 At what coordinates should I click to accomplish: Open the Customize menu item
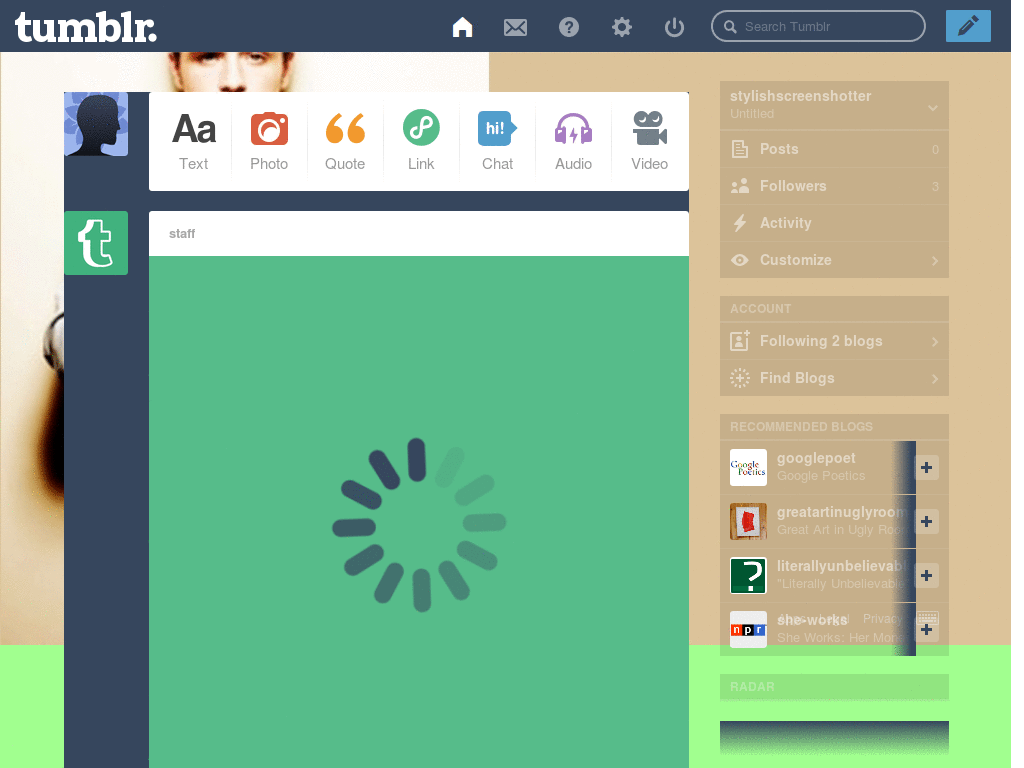click(834, 260)
